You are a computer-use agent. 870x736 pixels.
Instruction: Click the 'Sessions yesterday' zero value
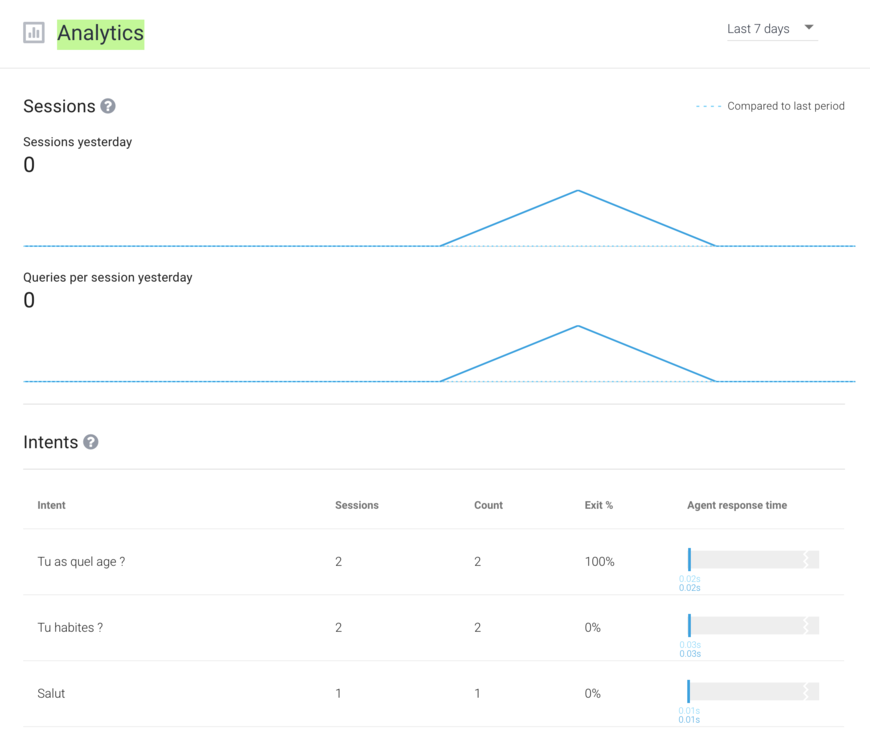pyautogui.click(x=28, y=164)
